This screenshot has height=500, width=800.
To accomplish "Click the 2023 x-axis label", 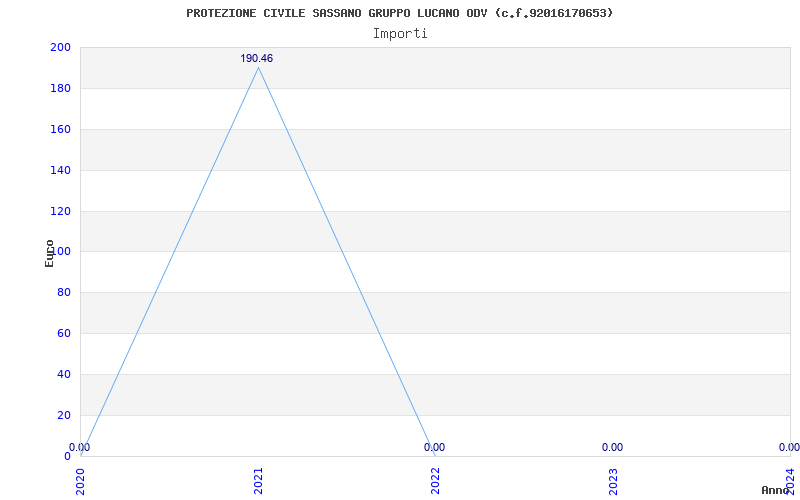I will 613,481.
